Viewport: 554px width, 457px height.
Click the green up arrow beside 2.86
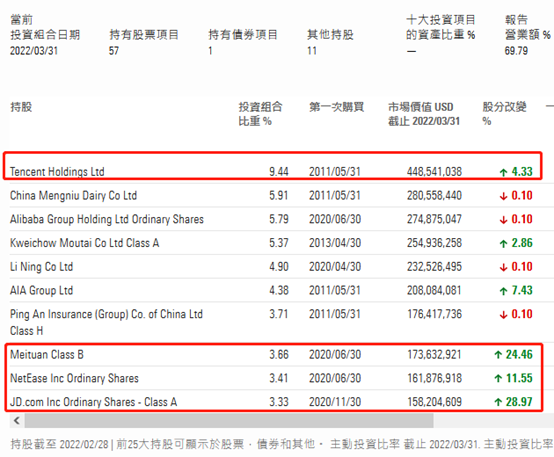point(503,244)
